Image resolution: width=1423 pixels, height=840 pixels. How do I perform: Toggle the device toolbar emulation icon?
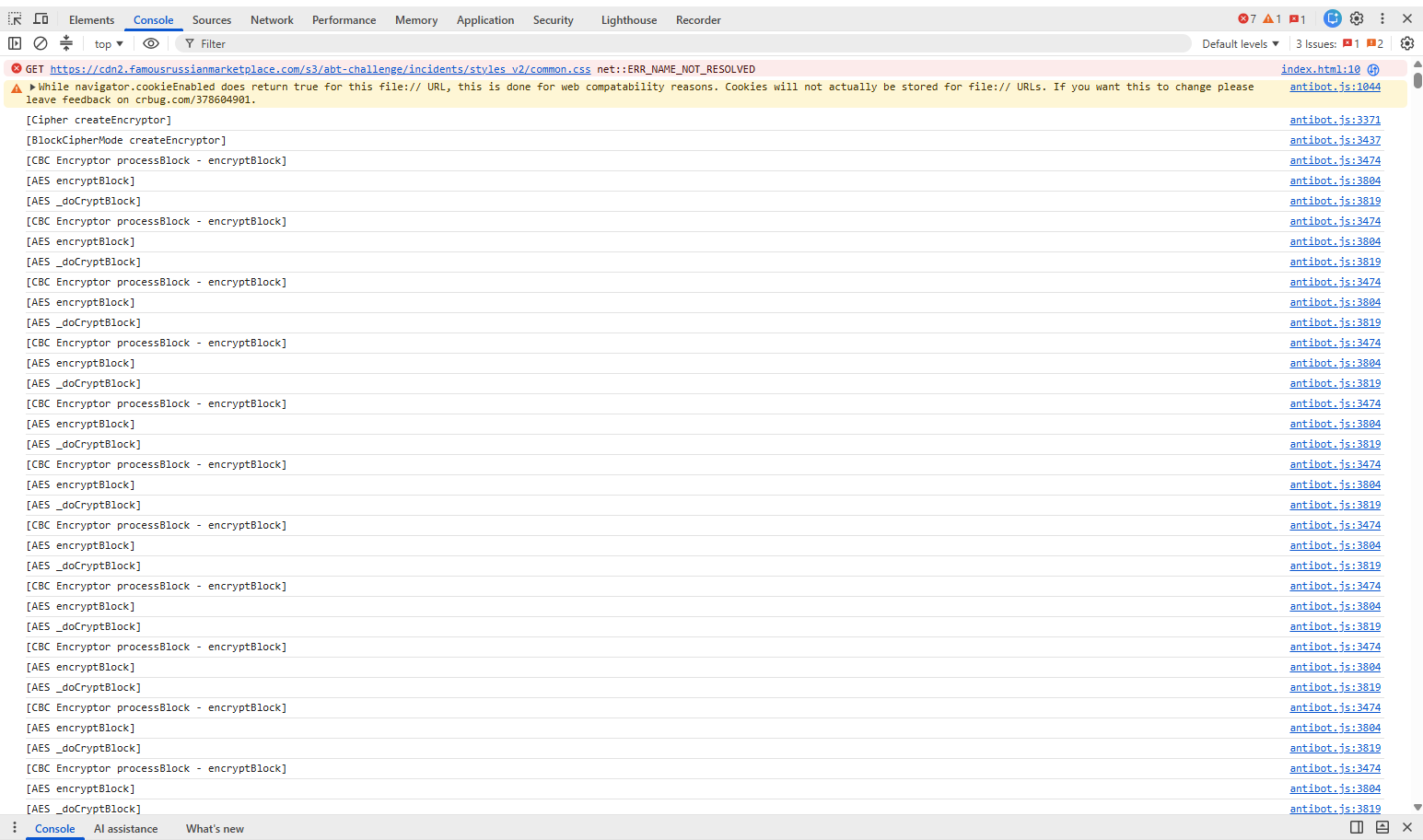click(x=41, y=19)
